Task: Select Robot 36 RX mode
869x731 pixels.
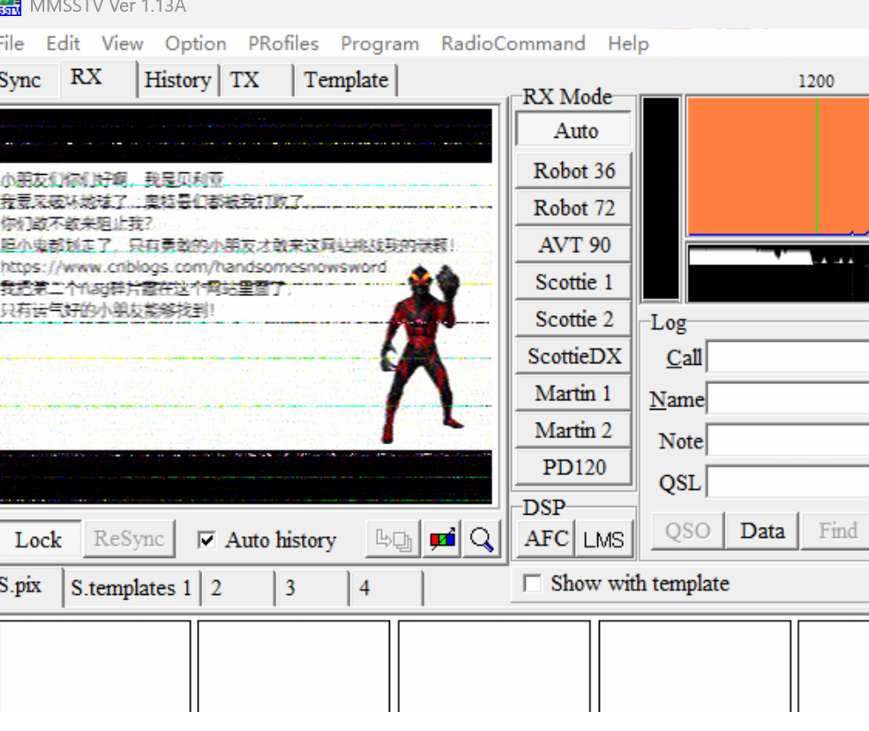Action: point(574,171)
